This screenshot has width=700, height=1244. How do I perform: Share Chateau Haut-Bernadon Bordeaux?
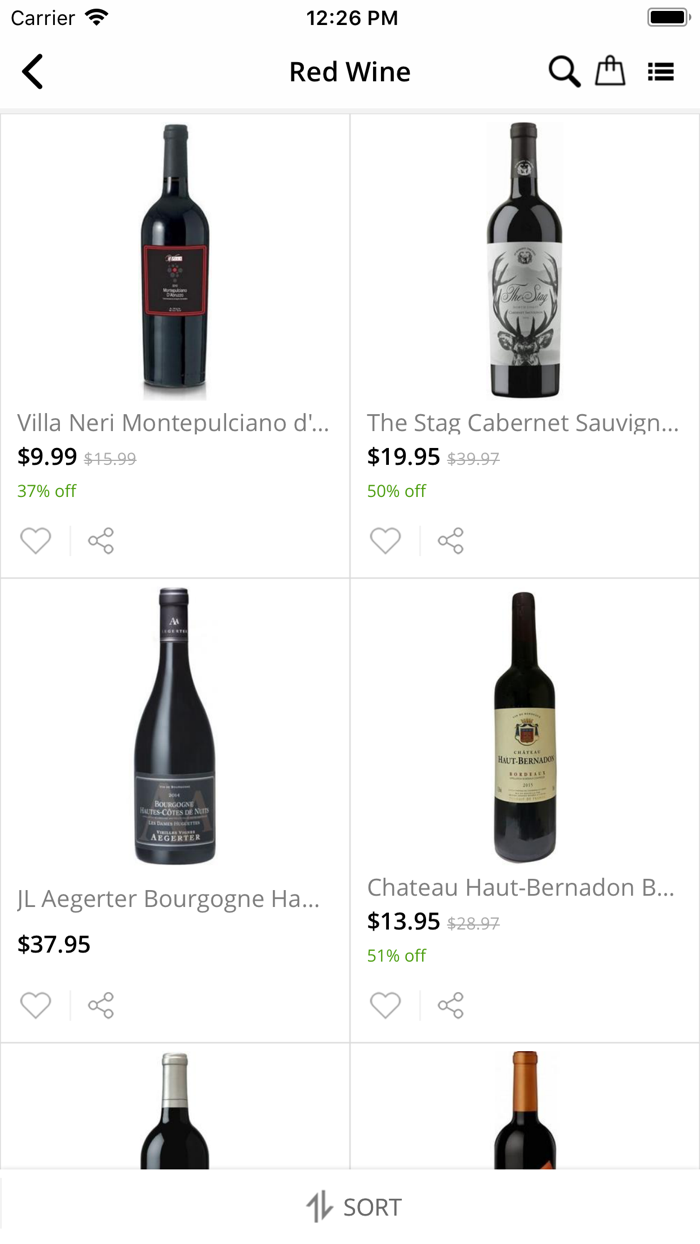450,1005
